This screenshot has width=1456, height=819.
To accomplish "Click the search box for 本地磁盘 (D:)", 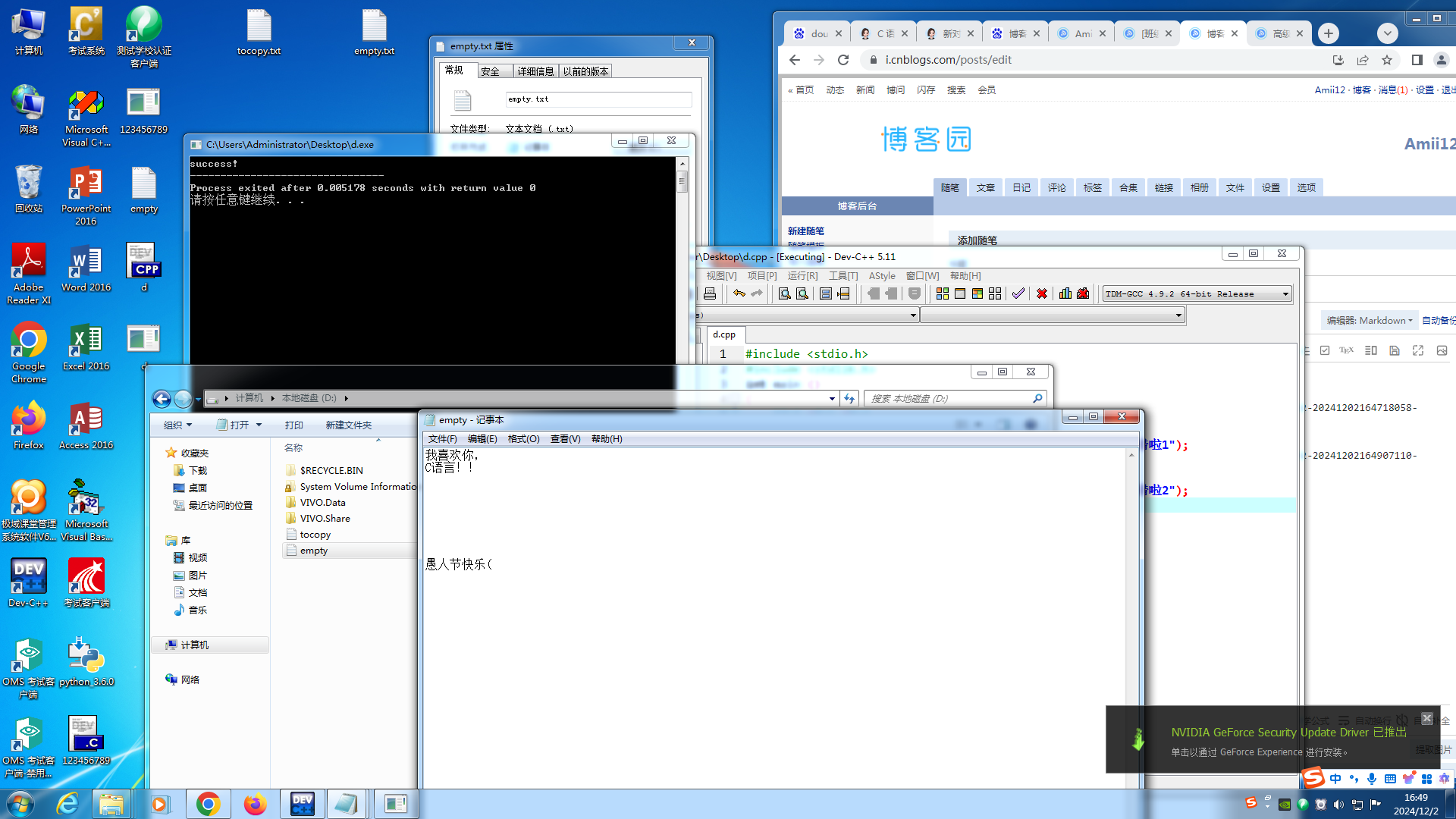I will click(x=948, y=398).
